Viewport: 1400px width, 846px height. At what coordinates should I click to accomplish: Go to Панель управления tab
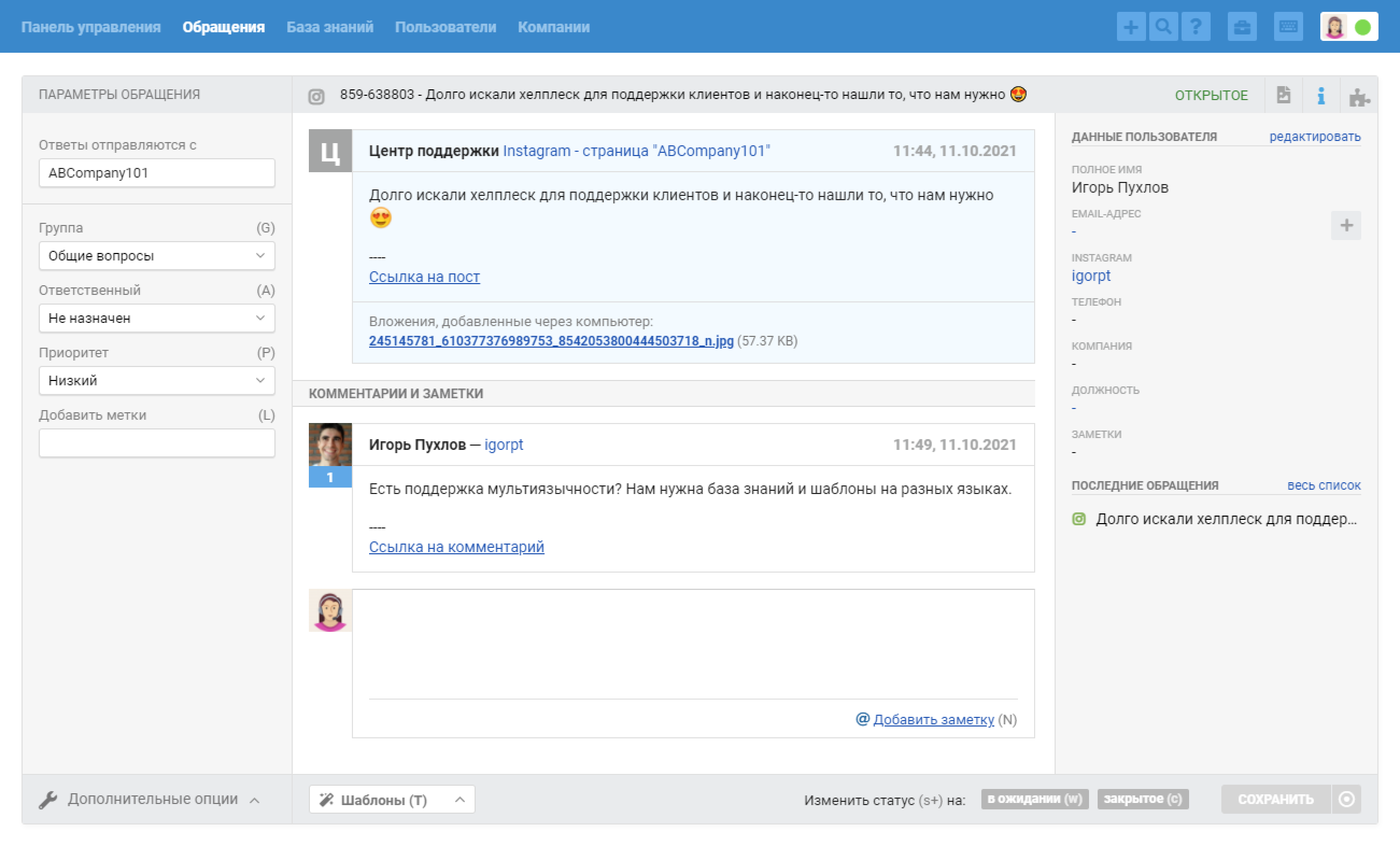pos(91,27)
